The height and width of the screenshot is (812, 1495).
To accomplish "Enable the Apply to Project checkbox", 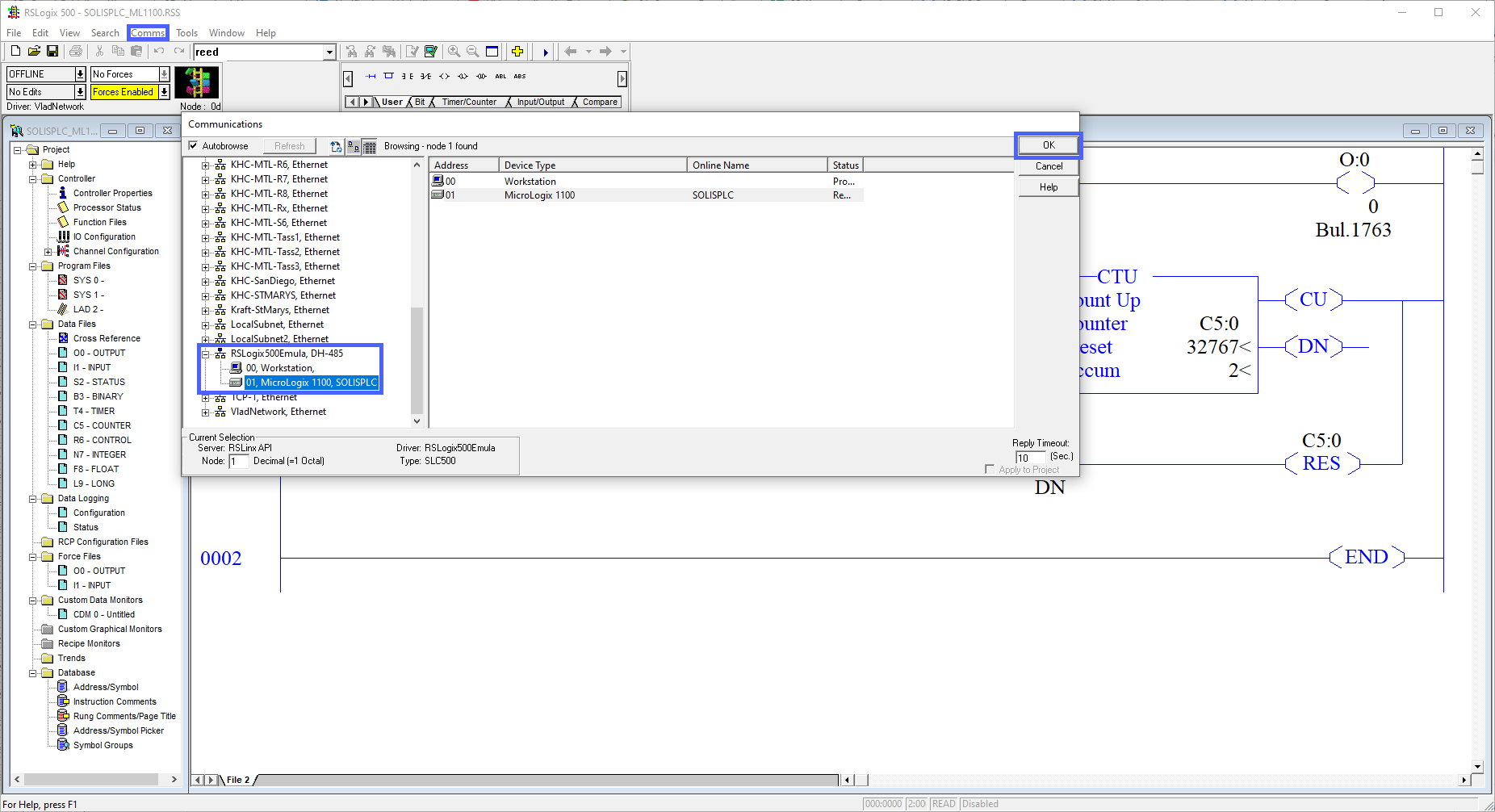I will pyautogui.click(x=989, y=469).
